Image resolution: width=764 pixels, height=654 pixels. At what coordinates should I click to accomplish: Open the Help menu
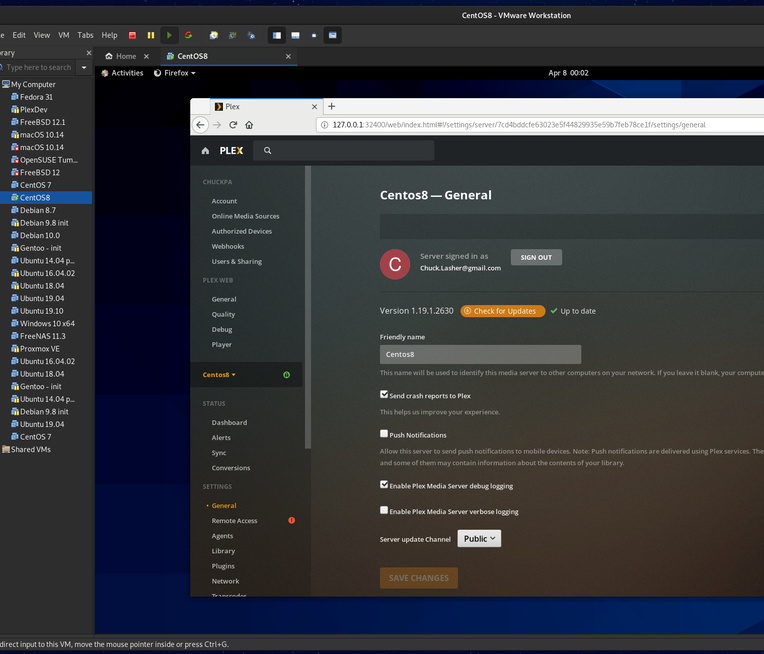[x=109, y=35]
